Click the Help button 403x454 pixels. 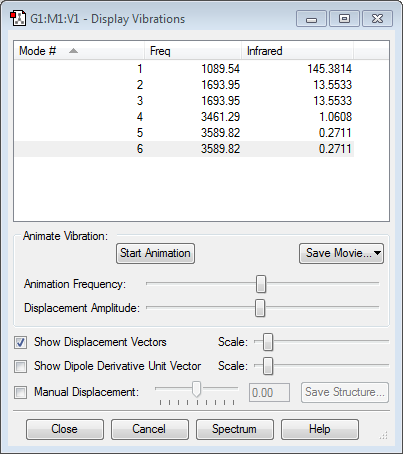pos(320,429)
